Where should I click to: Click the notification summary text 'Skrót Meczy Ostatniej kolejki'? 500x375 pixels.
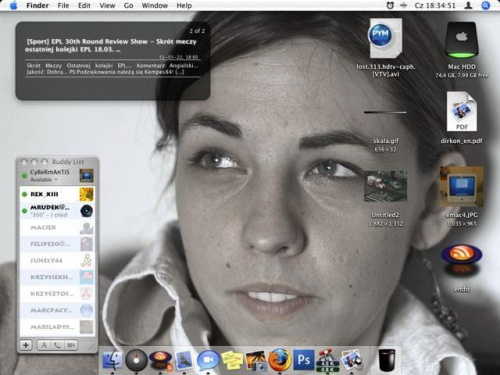(x=112, y=69)
